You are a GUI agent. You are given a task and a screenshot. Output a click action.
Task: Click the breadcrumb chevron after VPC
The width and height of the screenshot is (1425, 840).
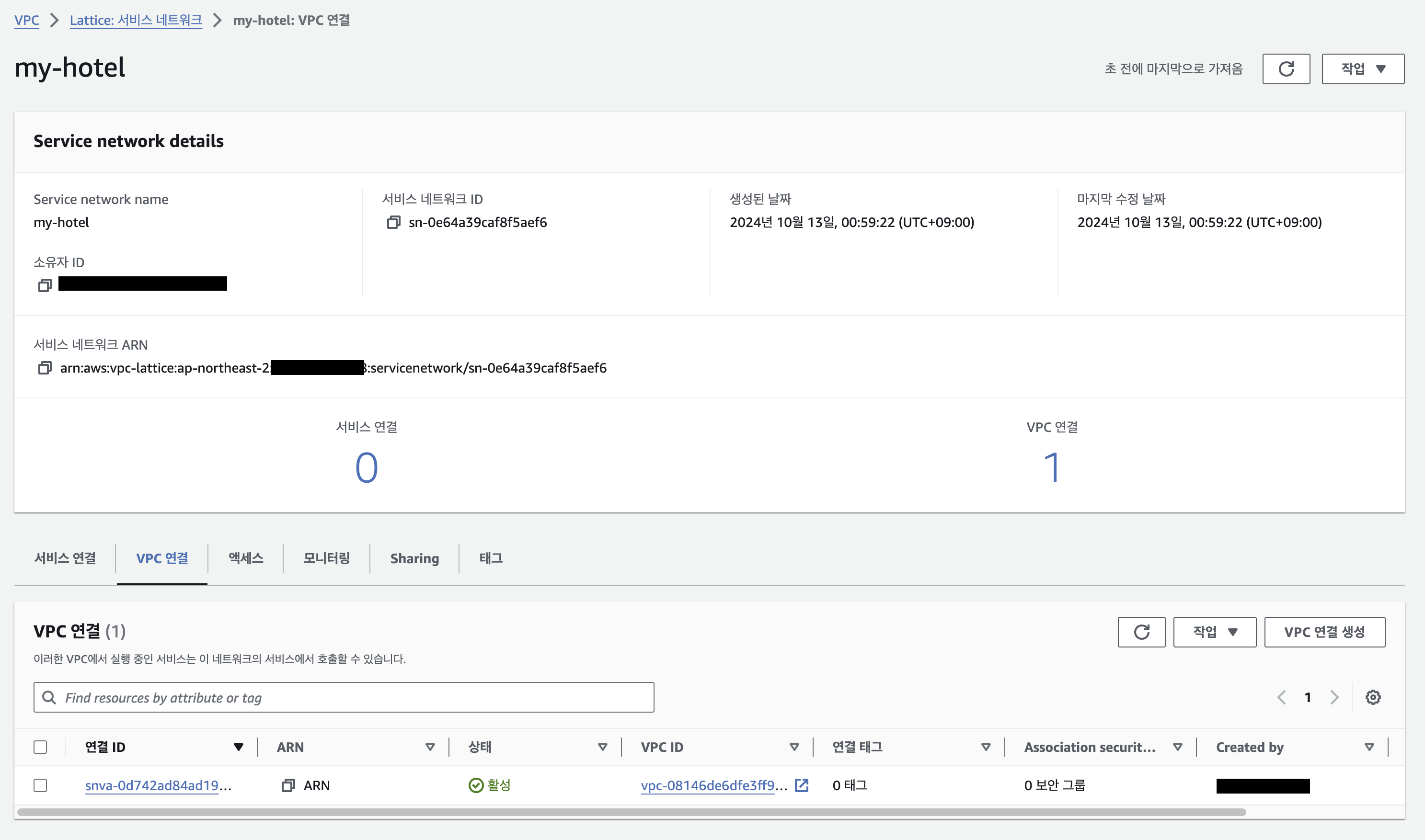coord(54,21)
